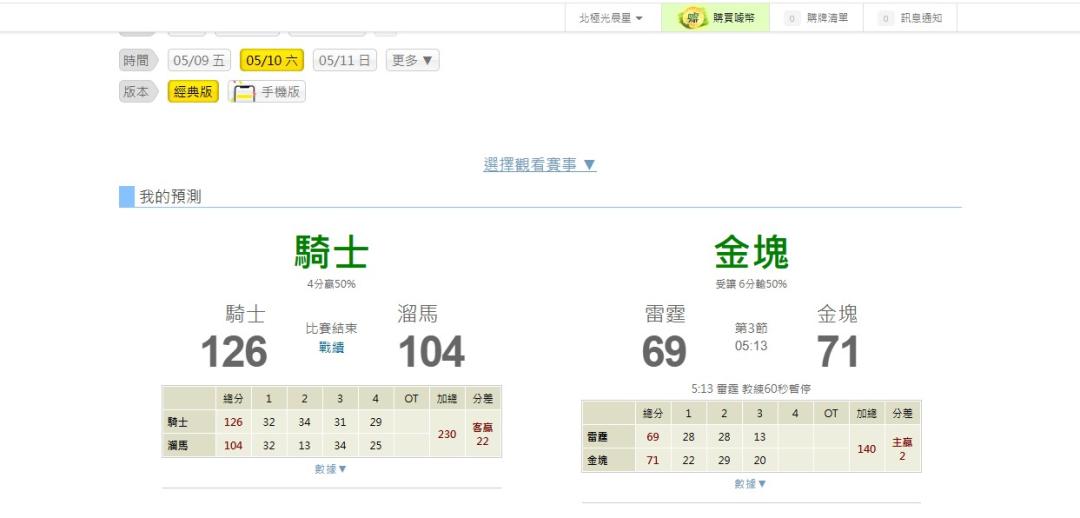Screen dimensions: 1080x518
Task: Expand 選擇觀看賽事 game selector
Action: [x=540, y=165]
